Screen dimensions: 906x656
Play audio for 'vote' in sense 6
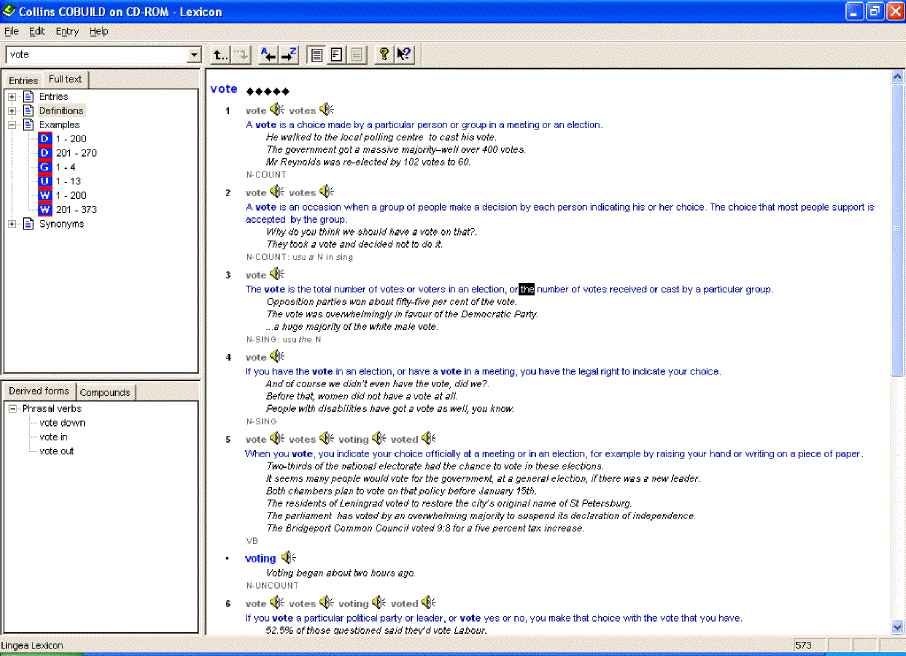(277, 602)
